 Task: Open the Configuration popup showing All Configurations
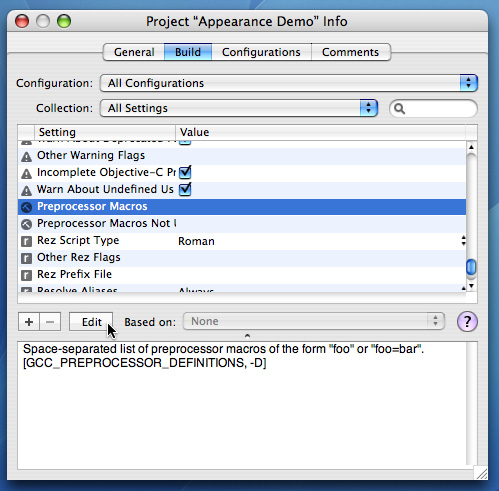pos(289,83)
